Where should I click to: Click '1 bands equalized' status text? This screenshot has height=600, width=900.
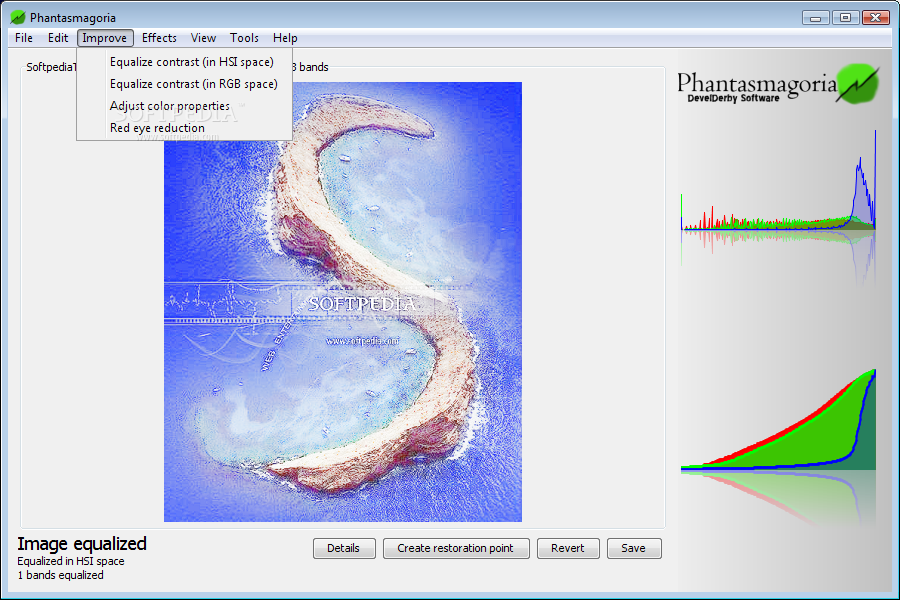click(x=60, y=575)
